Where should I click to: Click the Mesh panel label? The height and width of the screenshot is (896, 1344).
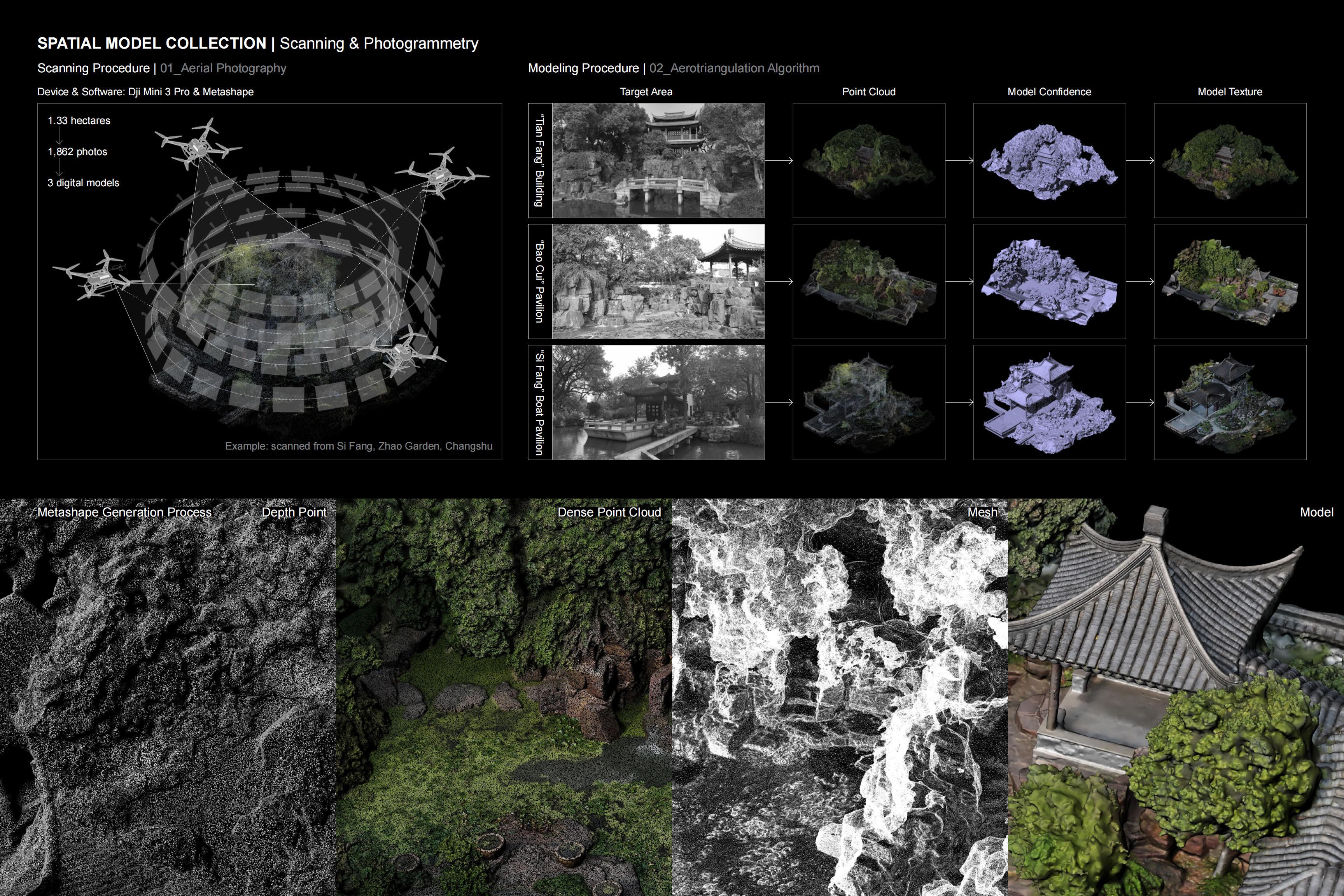(x=982, y=512)
